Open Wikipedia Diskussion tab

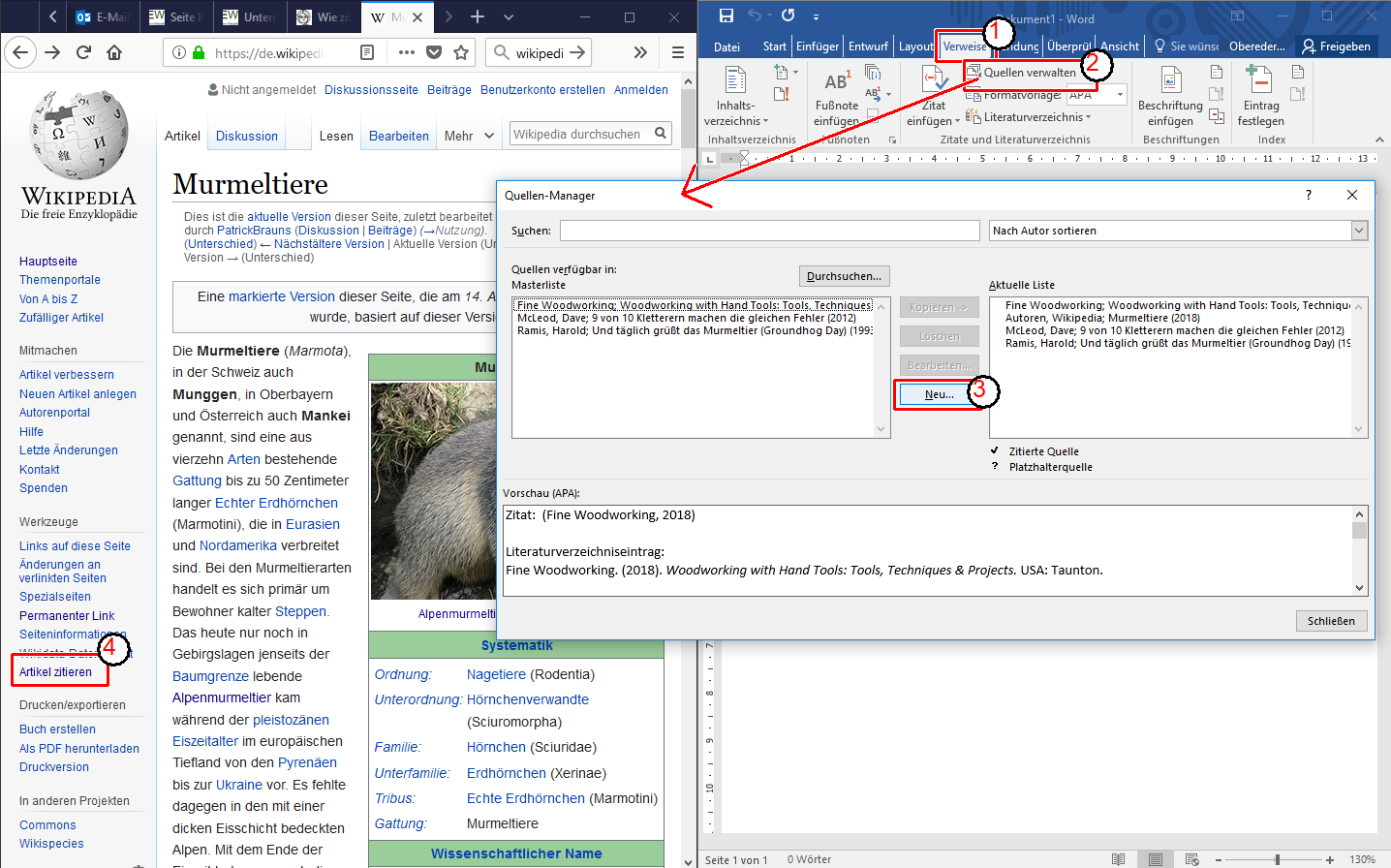247,136
